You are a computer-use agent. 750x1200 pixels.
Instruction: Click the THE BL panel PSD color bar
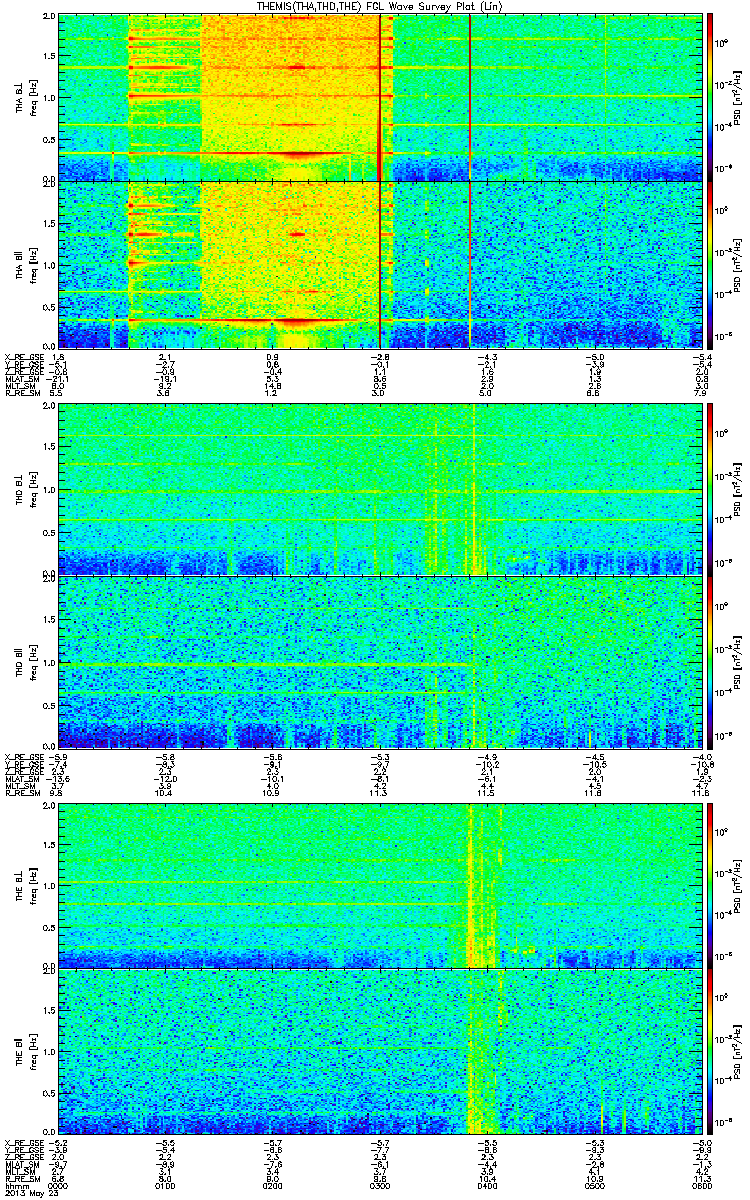click(x=711, y=885)
